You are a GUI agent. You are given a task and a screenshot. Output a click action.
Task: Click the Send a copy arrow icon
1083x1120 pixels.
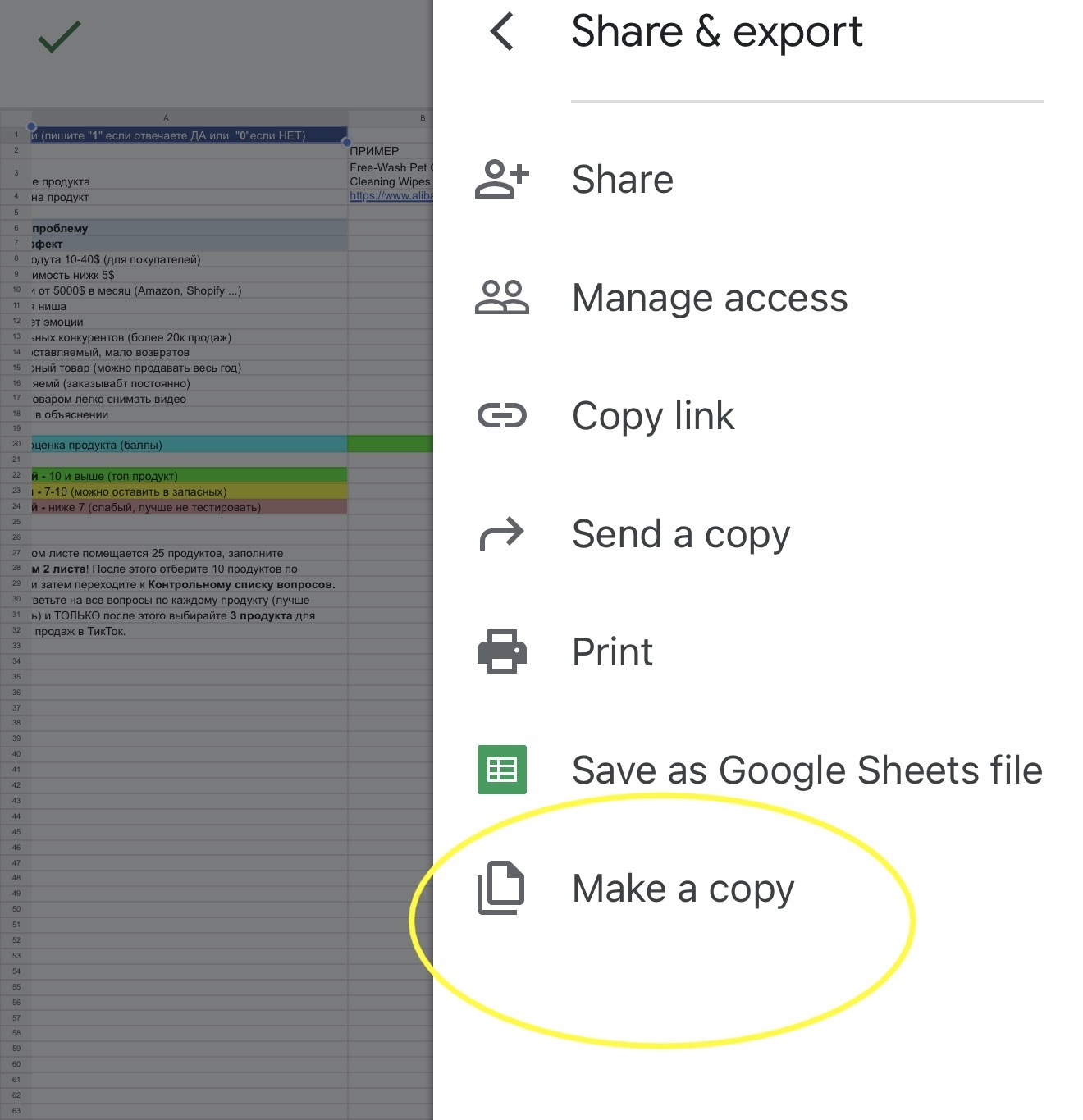click(501, 534)
